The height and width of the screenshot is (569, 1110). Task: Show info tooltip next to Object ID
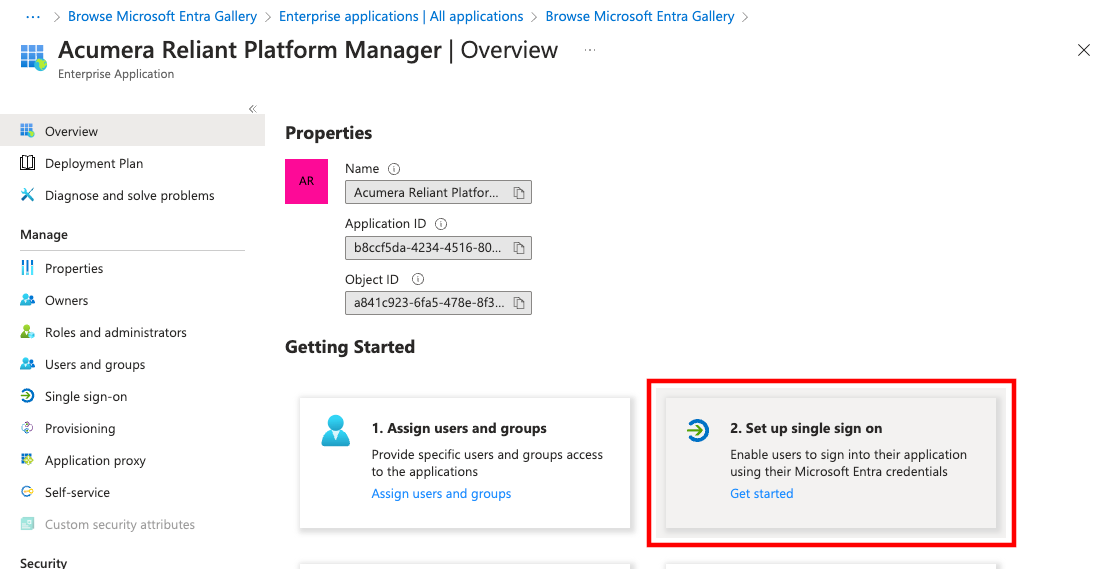click(418, 279)
